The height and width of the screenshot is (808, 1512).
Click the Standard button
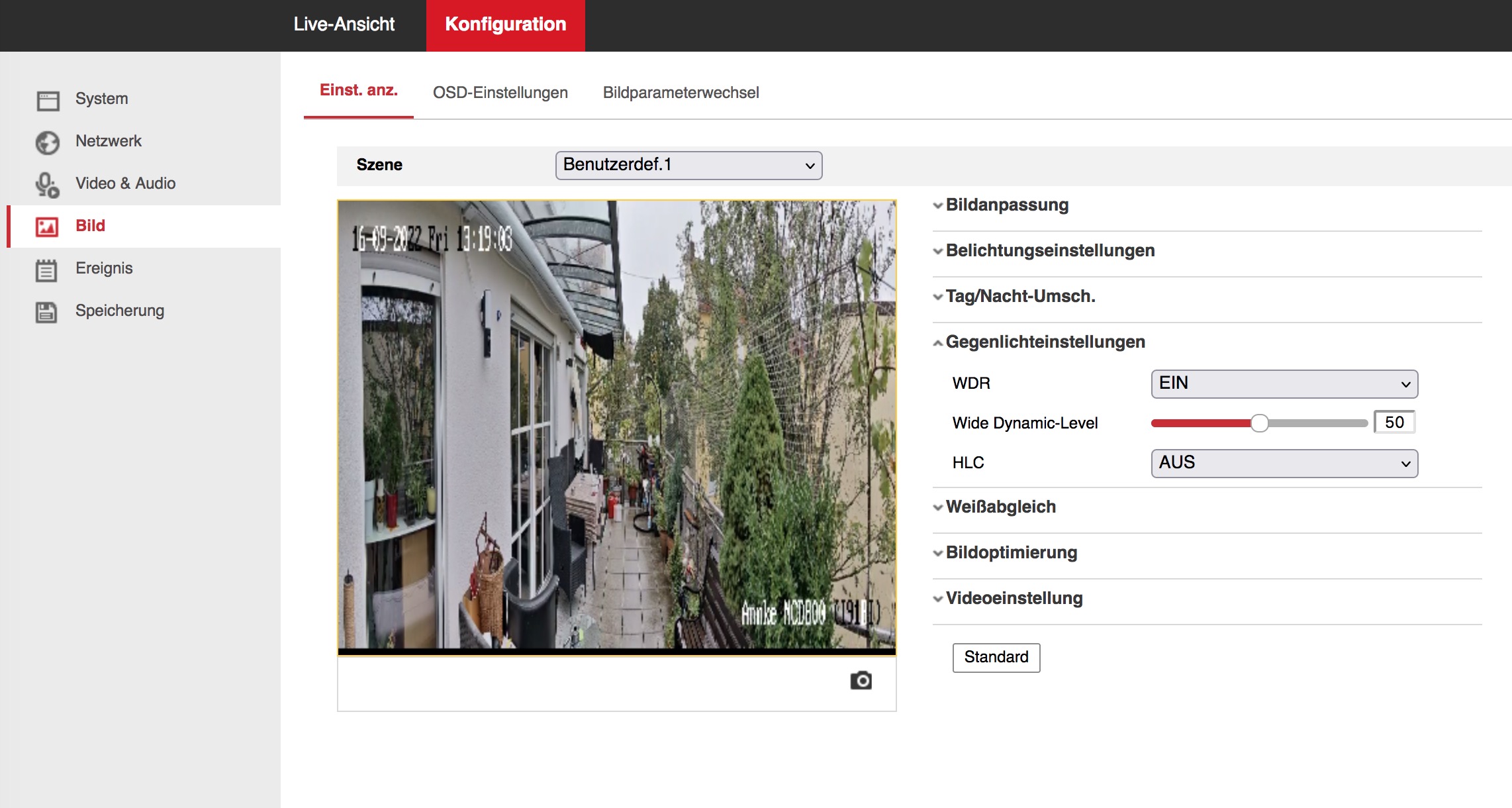pyautogui.click(x=996, y=657)
